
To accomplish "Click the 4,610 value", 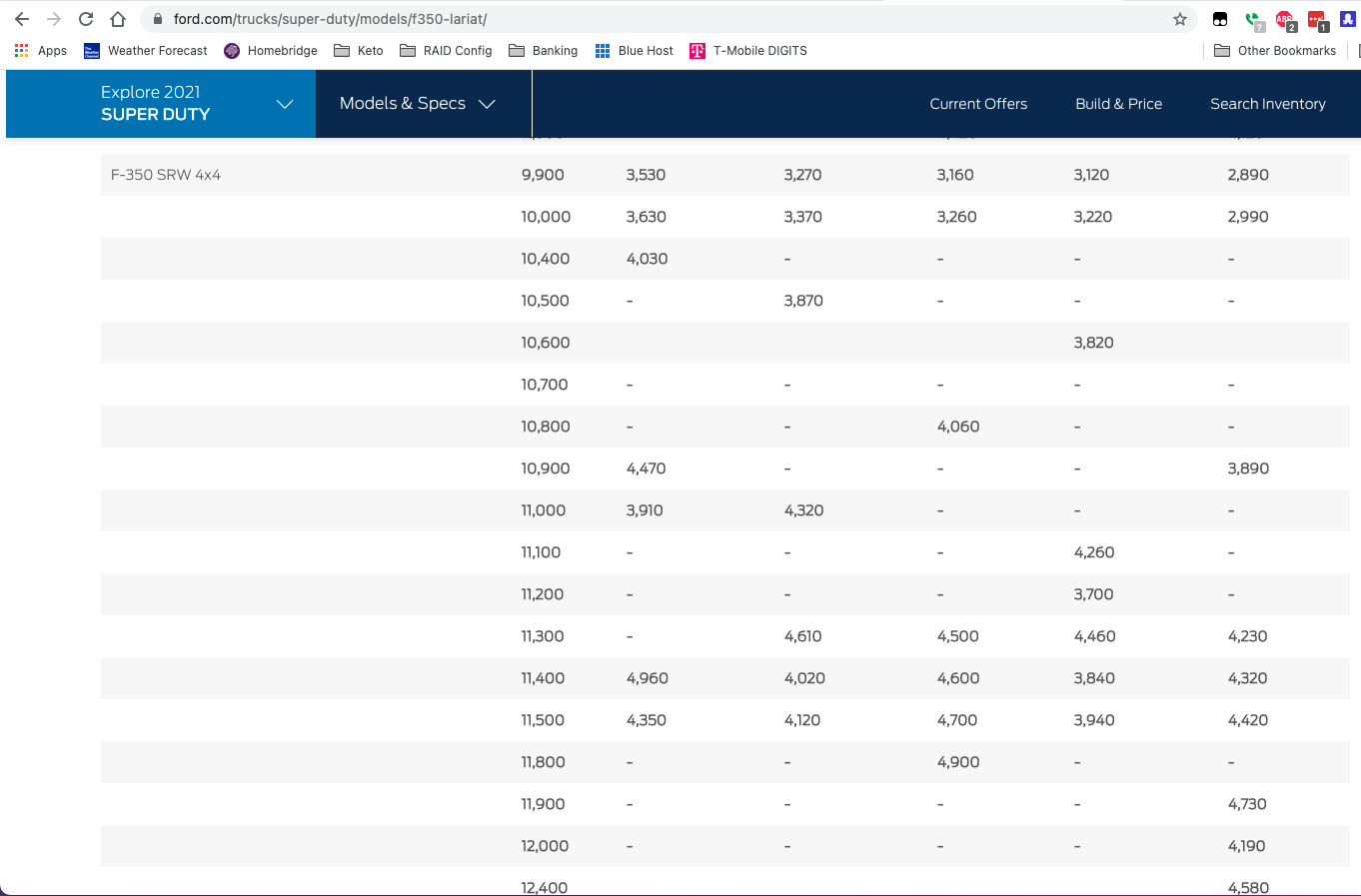I will coord(802,636).
